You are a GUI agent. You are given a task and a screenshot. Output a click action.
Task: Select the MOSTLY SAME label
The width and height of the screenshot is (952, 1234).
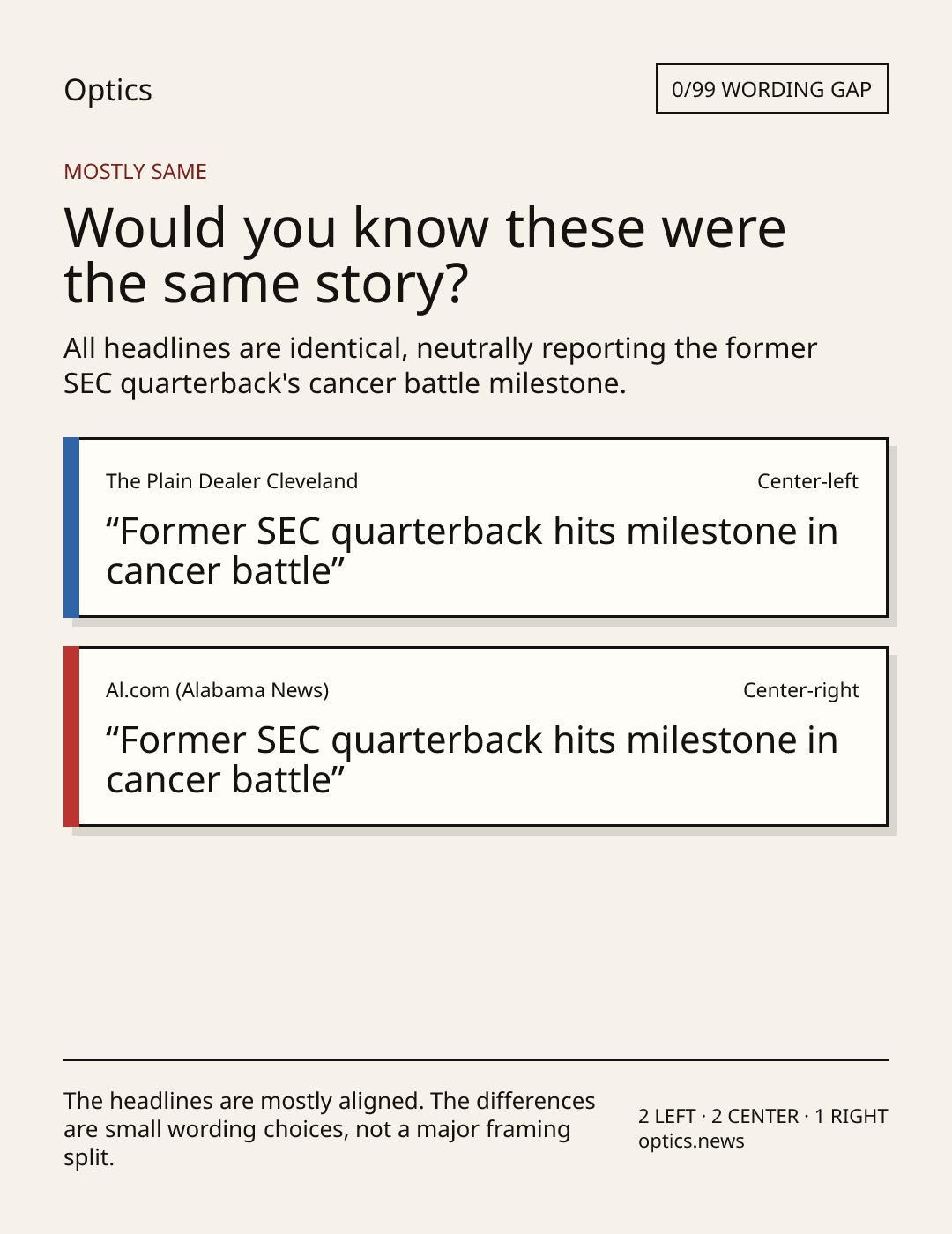pyautogui.click(x=135, y=172)
